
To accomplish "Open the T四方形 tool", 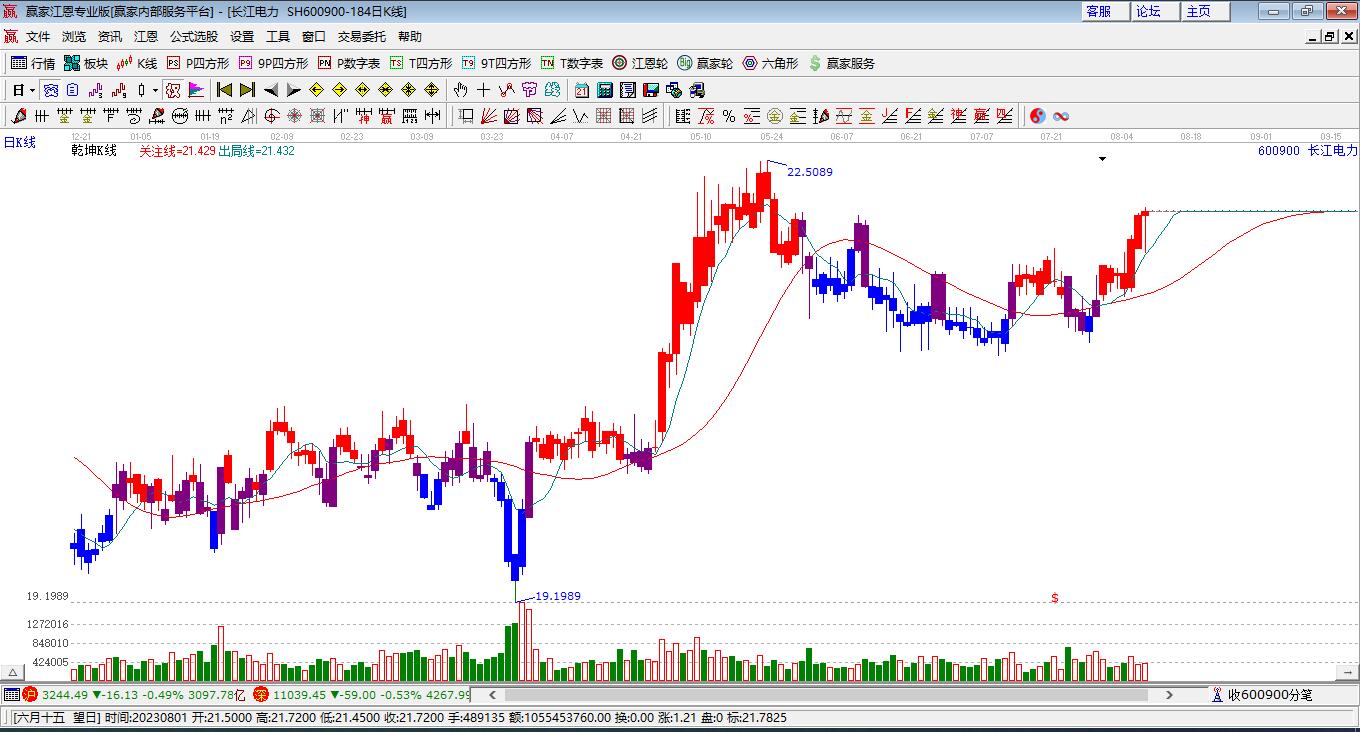I will pos(421,63).
